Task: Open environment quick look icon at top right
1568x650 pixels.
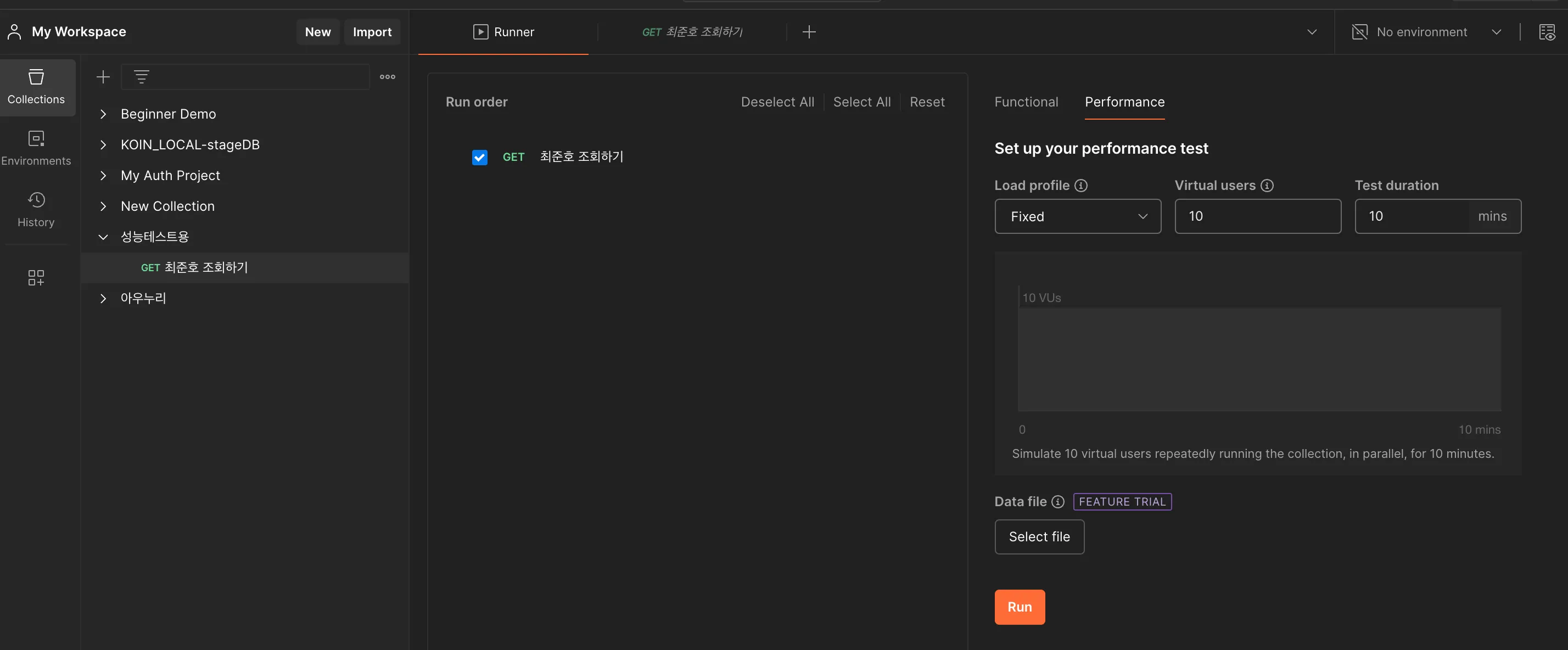Action: tap(1546, 32)
